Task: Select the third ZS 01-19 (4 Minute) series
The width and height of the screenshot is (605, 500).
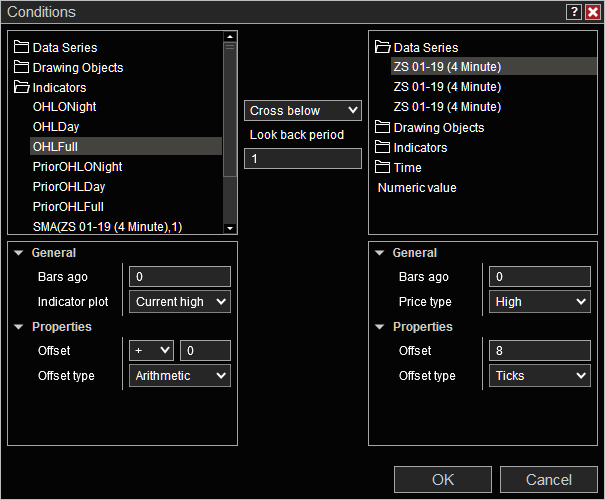Action: click(447, 106)
